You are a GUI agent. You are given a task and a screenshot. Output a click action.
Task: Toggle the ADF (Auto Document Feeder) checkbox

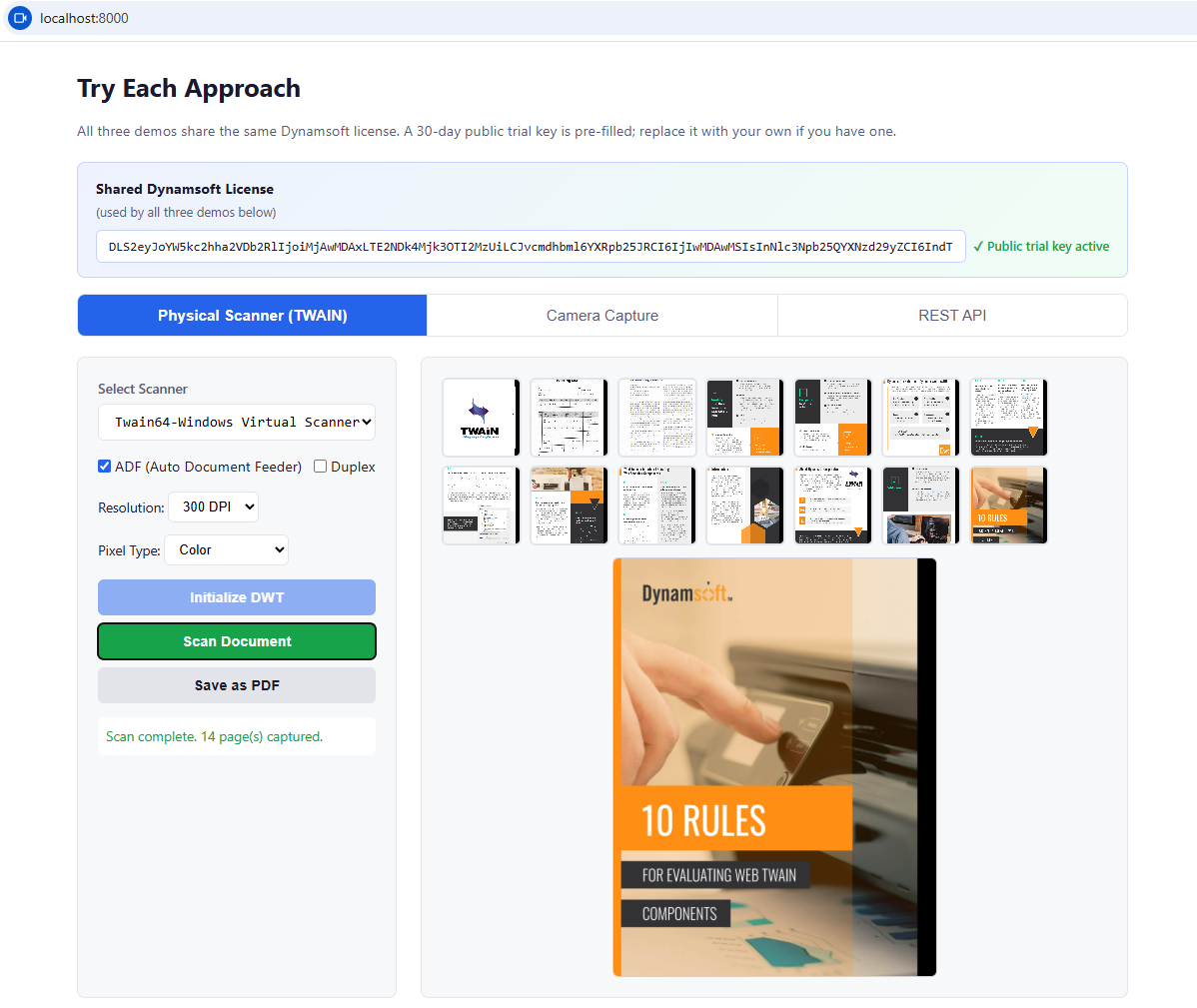point(105,467)
